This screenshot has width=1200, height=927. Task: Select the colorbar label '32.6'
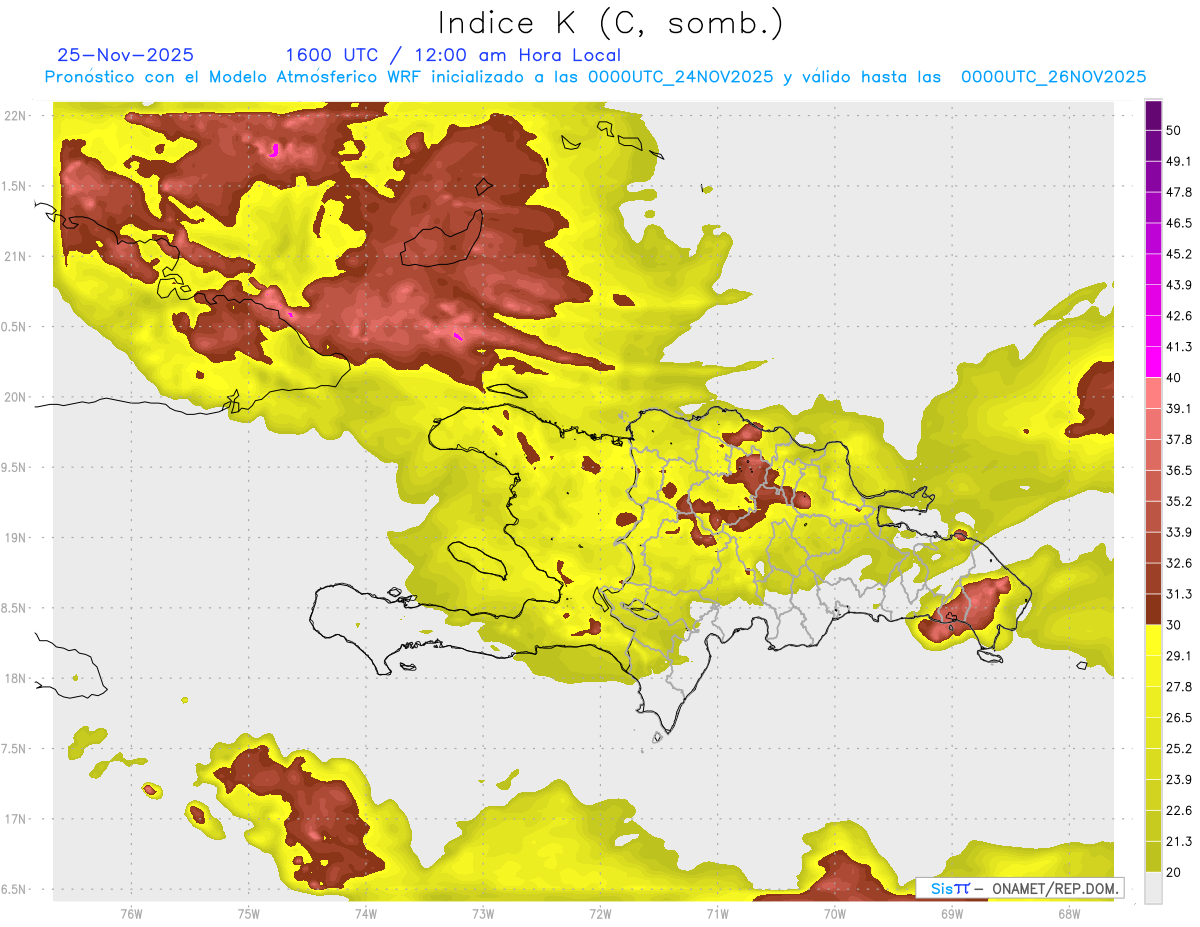coord(1179,563)
